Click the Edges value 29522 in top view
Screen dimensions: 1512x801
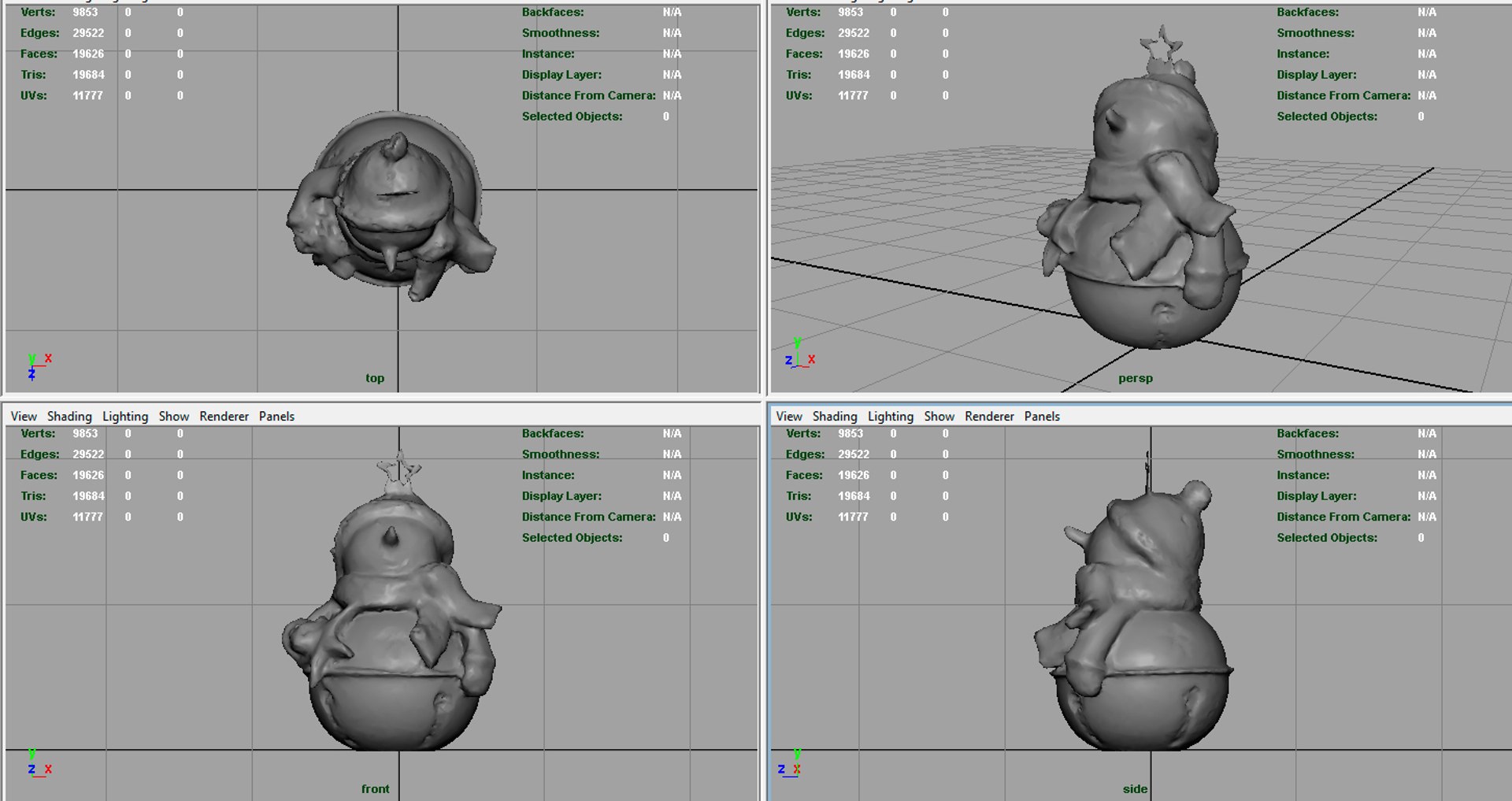pyautogui.click(x=88, y=33)
